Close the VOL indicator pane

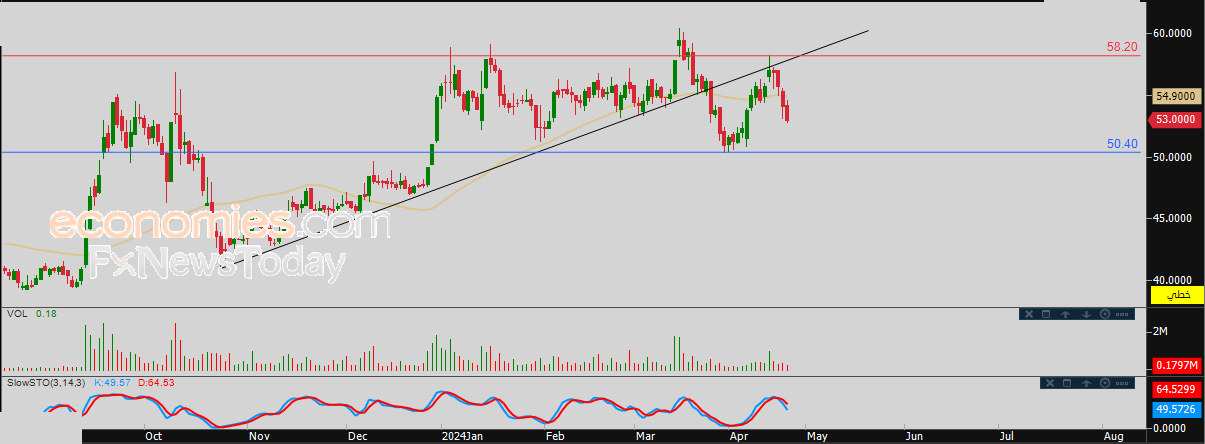point(1029,314)
